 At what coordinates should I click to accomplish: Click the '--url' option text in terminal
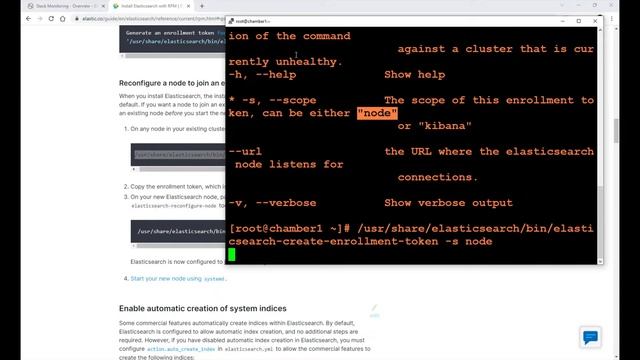tap(245, 151)
